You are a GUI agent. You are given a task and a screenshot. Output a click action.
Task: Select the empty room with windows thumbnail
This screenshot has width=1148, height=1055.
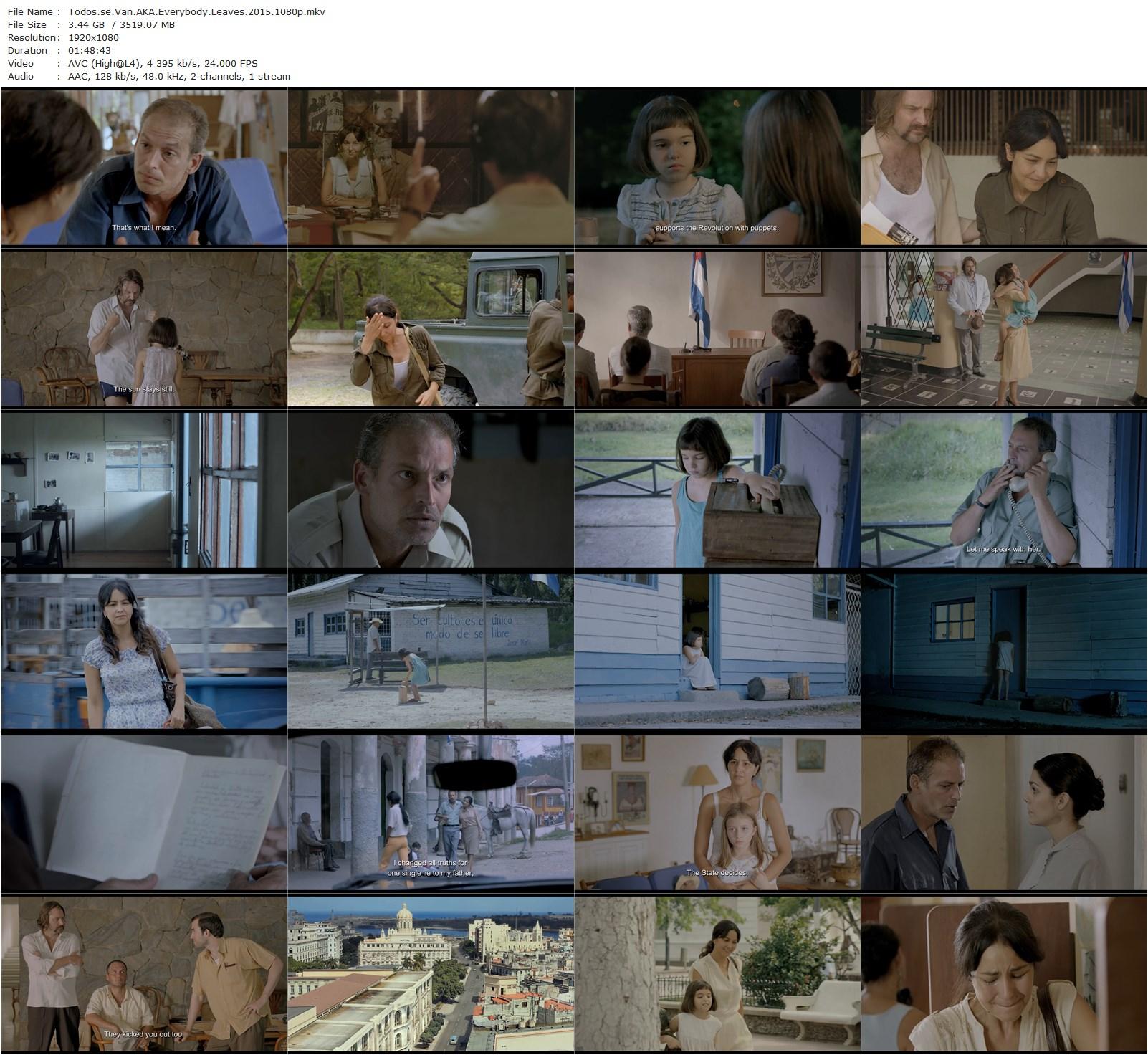[x=144, y=490]
